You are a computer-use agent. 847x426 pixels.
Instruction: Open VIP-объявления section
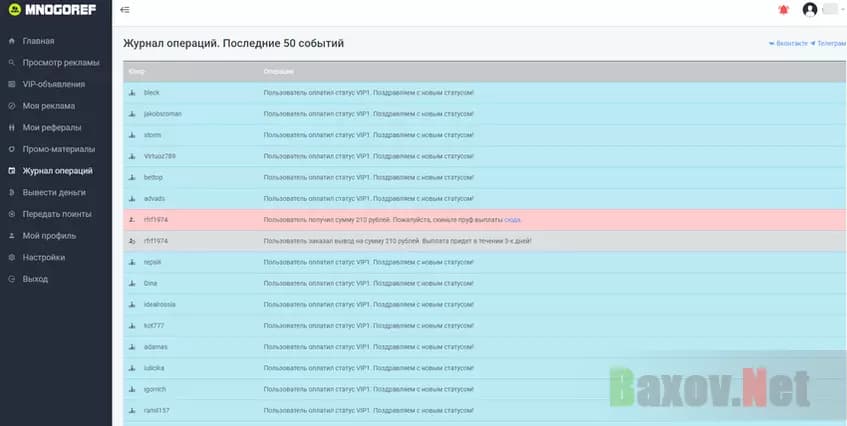point(53,84)
